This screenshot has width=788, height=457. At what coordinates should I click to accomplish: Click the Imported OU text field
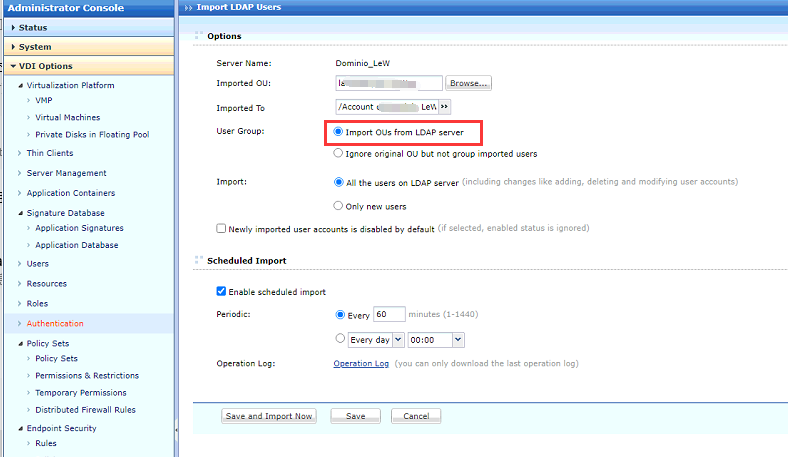click(389, 83)
